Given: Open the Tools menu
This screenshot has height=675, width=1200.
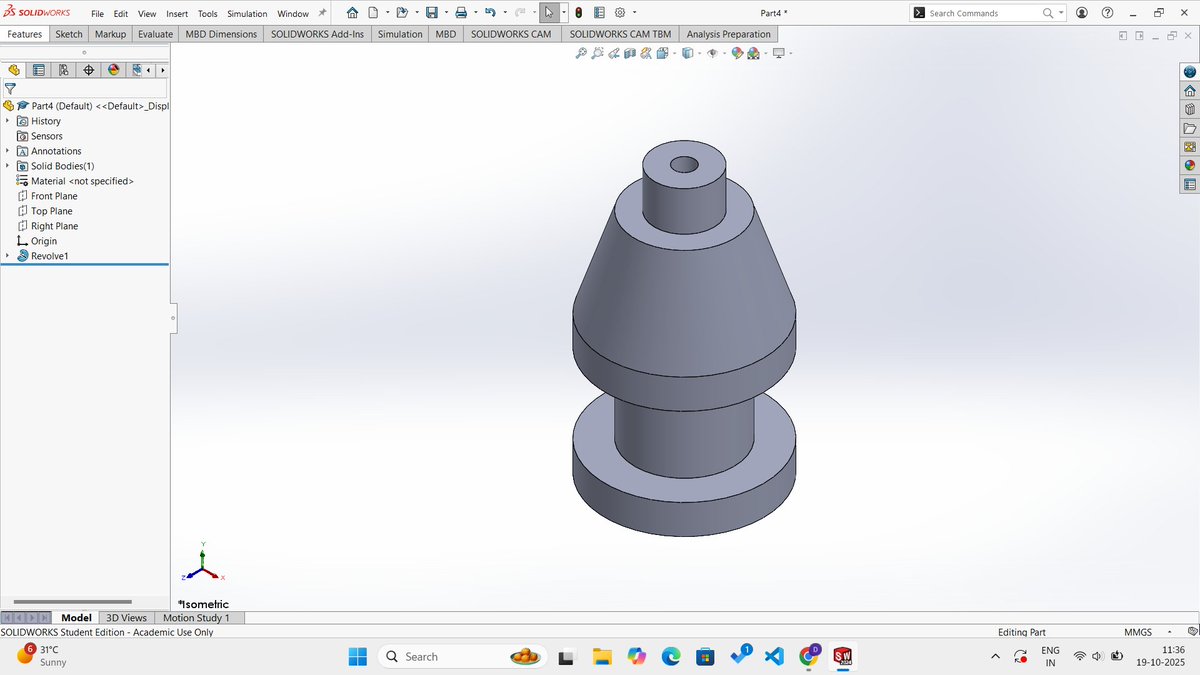Looking at the screenshot, I should pos(207,14).
